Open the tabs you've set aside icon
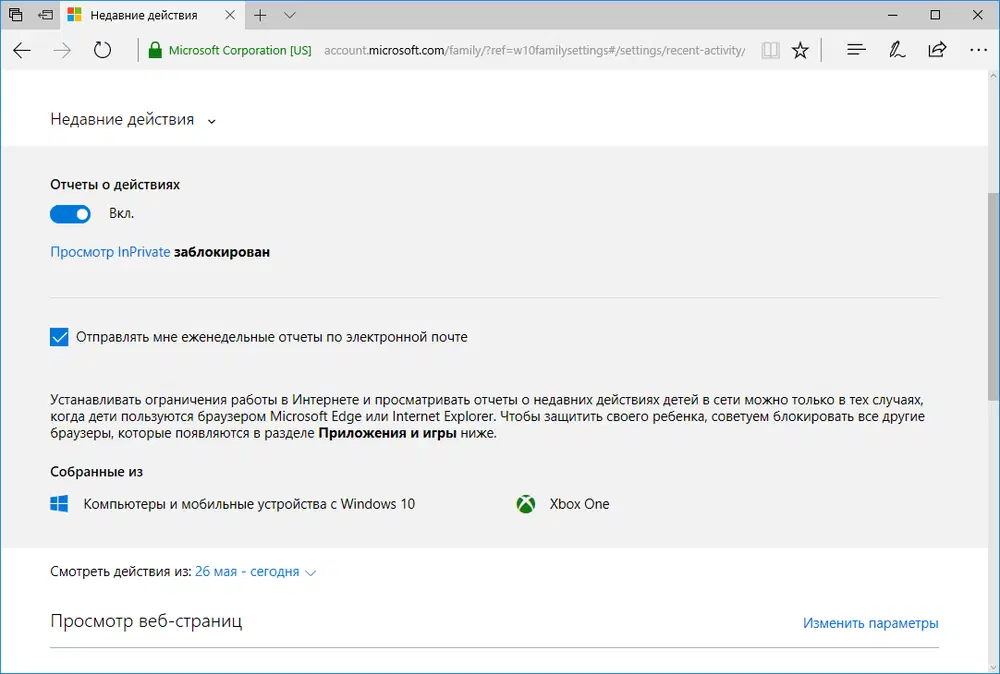Screen dimensions: 1000x674 [15, 15]
